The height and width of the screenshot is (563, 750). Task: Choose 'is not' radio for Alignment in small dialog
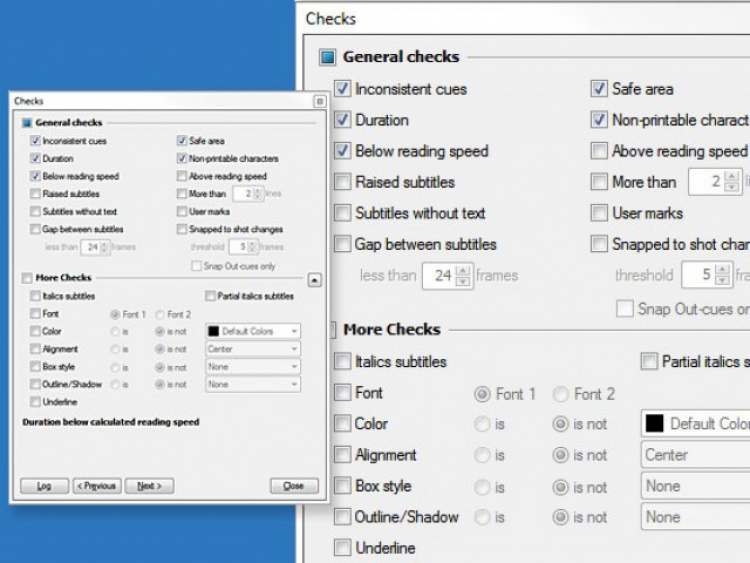click(160, 349)
